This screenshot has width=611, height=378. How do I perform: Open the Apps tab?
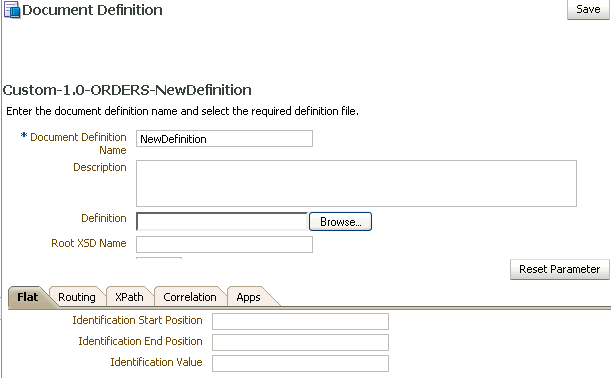point(248,297)
